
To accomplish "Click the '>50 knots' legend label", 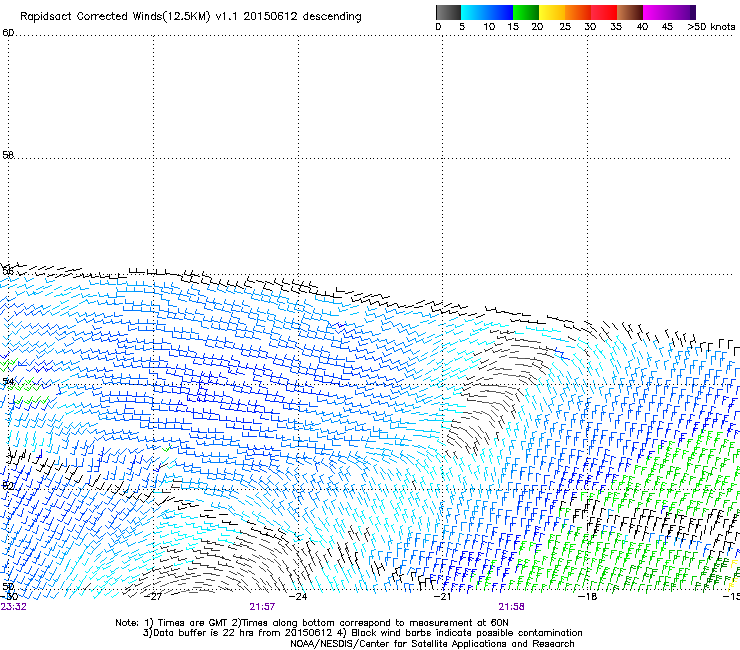I will [x=711, y=27].
